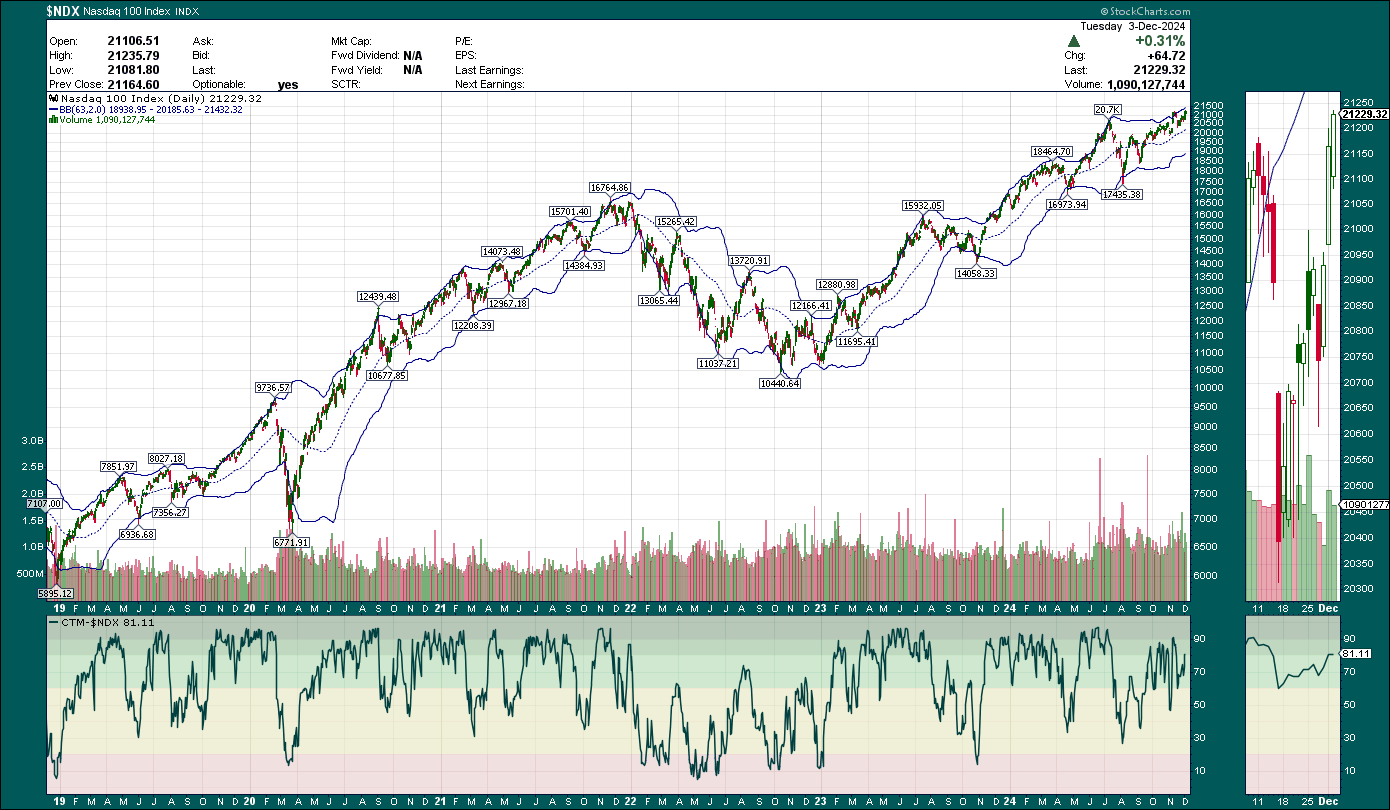Viewport: 1390px width, 810px height.
Task: Click the price label '14058.33'
Action: [x=977, y=273]
